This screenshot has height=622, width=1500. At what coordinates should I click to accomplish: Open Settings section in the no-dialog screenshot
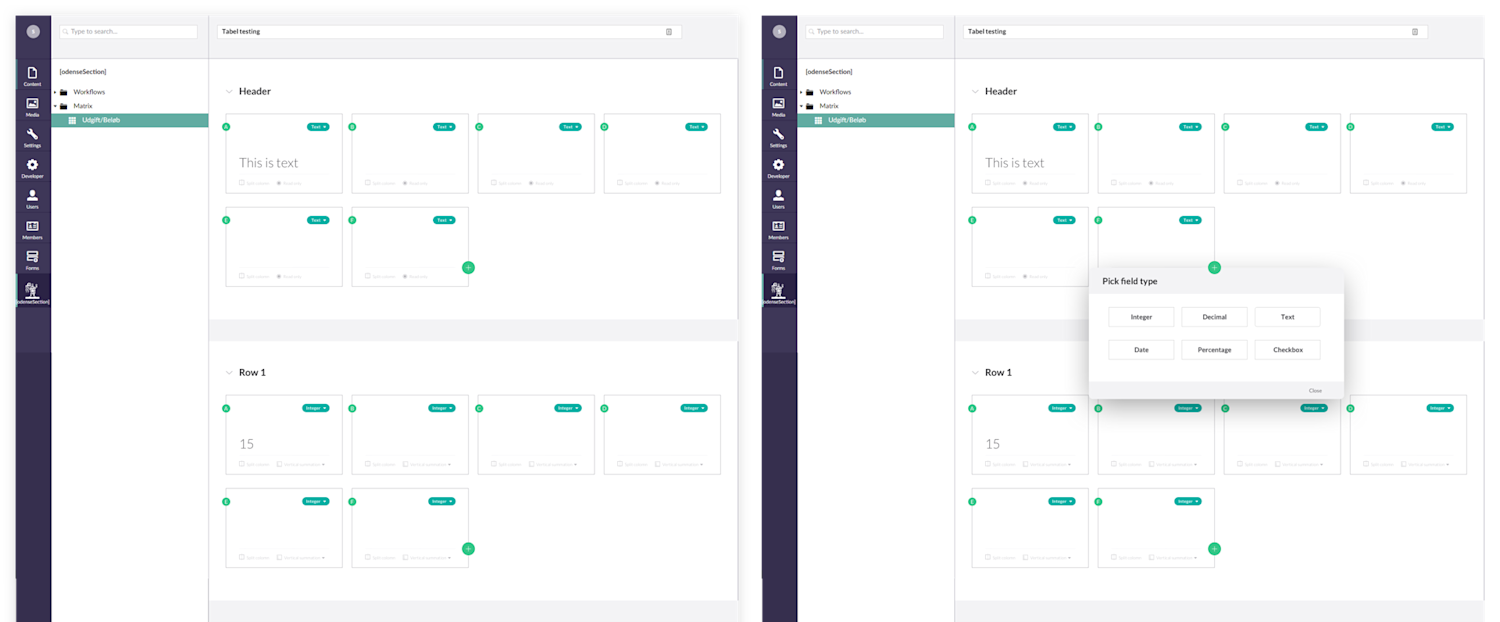tap(32, 138)
